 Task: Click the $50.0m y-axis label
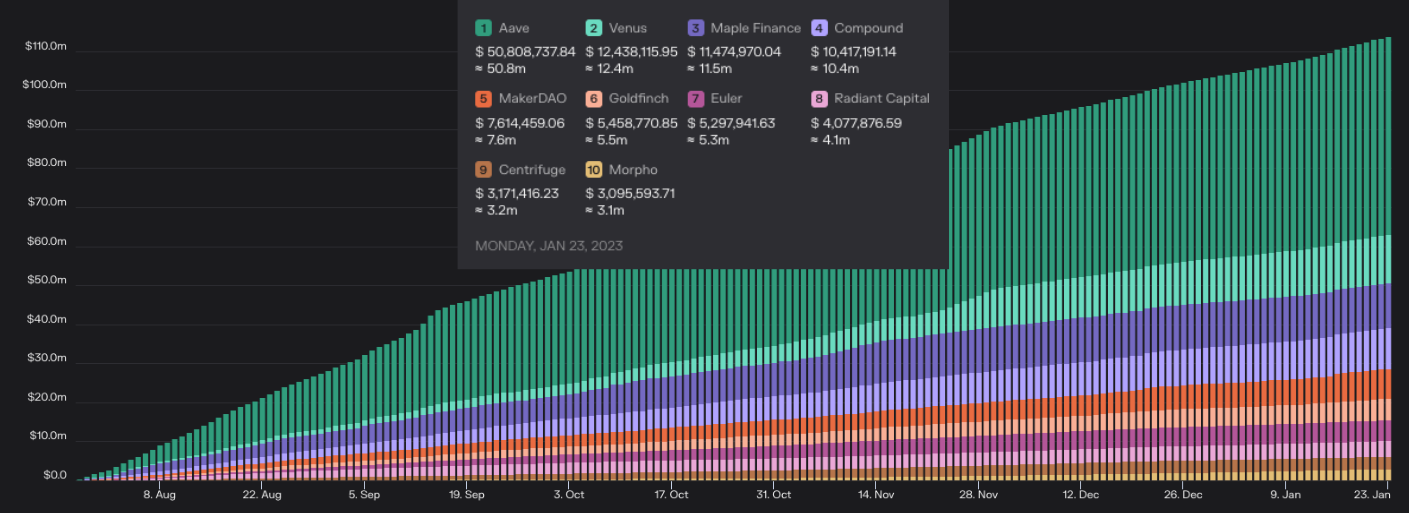(47, 280)
